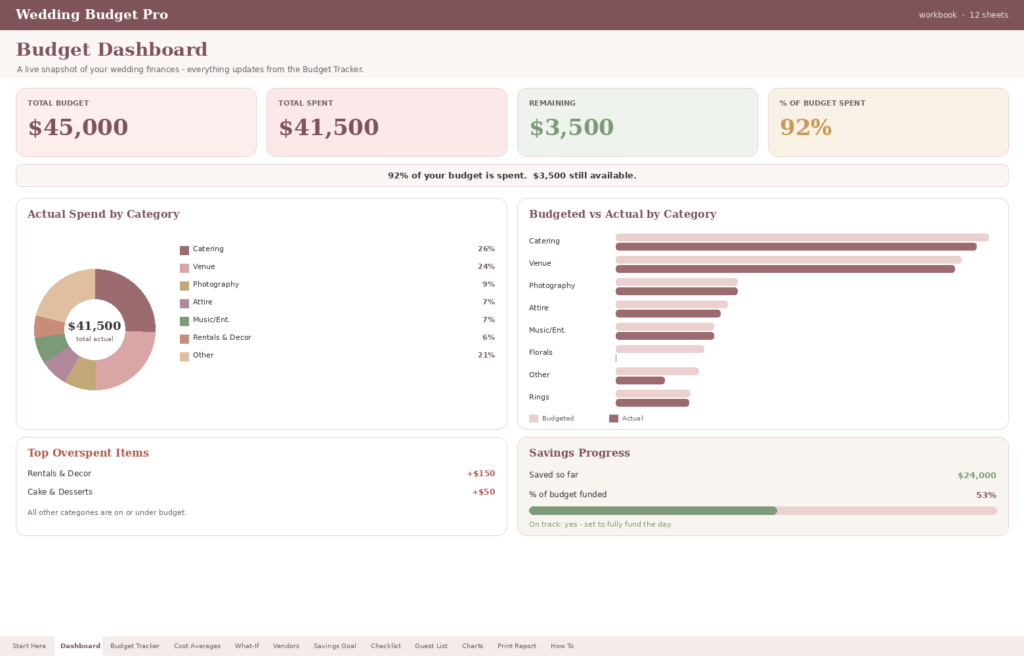Click the Budgeted vs Actual by Category heading

[622, 214]
